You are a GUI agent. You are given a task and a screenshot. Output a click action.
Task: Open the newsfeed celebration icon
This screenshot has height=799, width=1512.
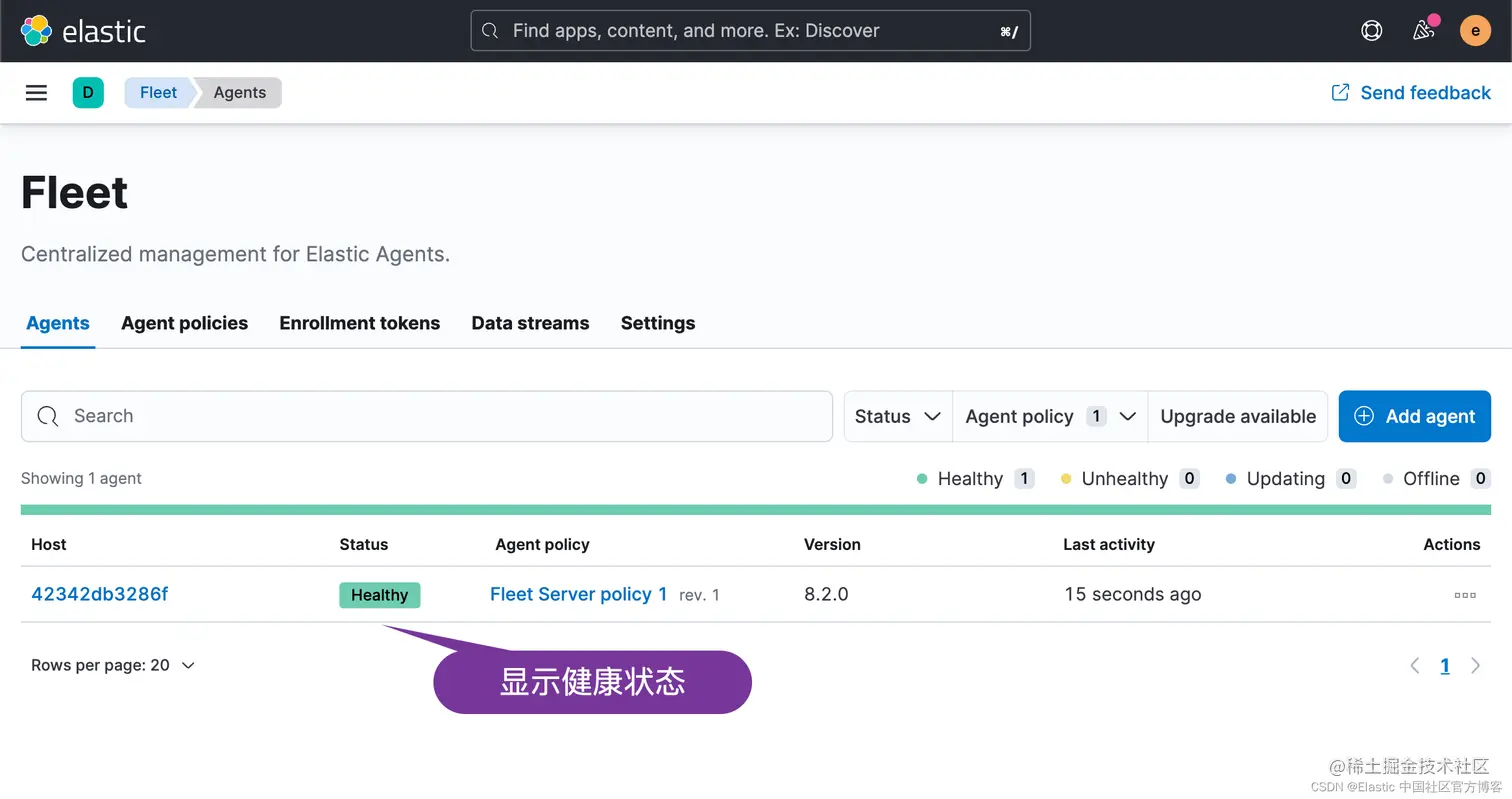click(1424, 31)
